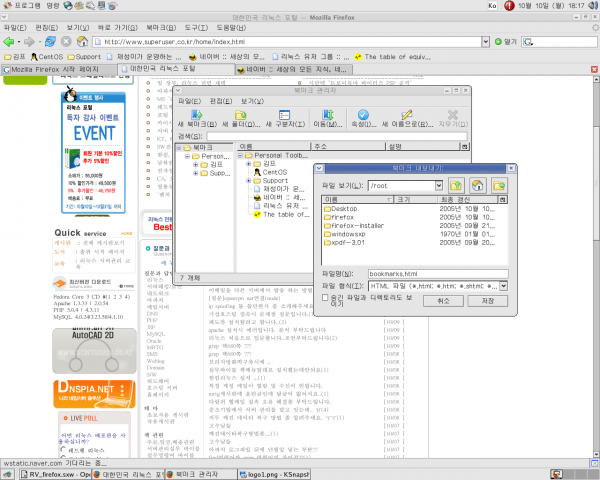Image resolution: width=600 pixels, height=480 pixels.
Task: Enable showing hidden files and directories
Action: click(325, 297)
